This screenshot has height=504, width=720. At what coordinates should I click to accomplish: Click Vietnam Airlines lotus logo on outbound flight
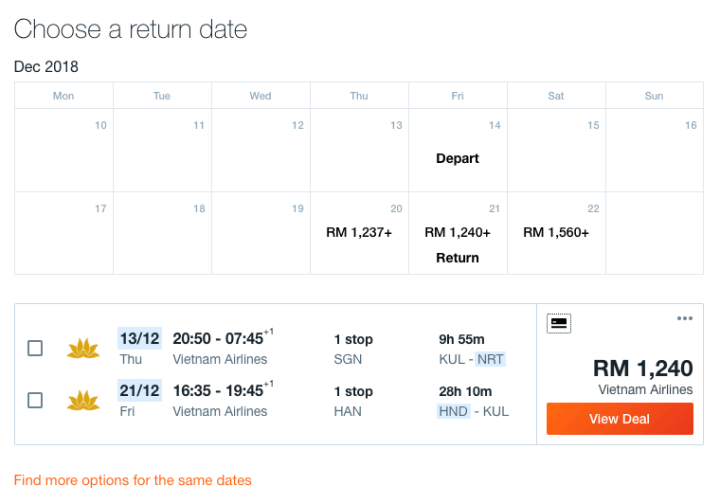pos(83,348)
